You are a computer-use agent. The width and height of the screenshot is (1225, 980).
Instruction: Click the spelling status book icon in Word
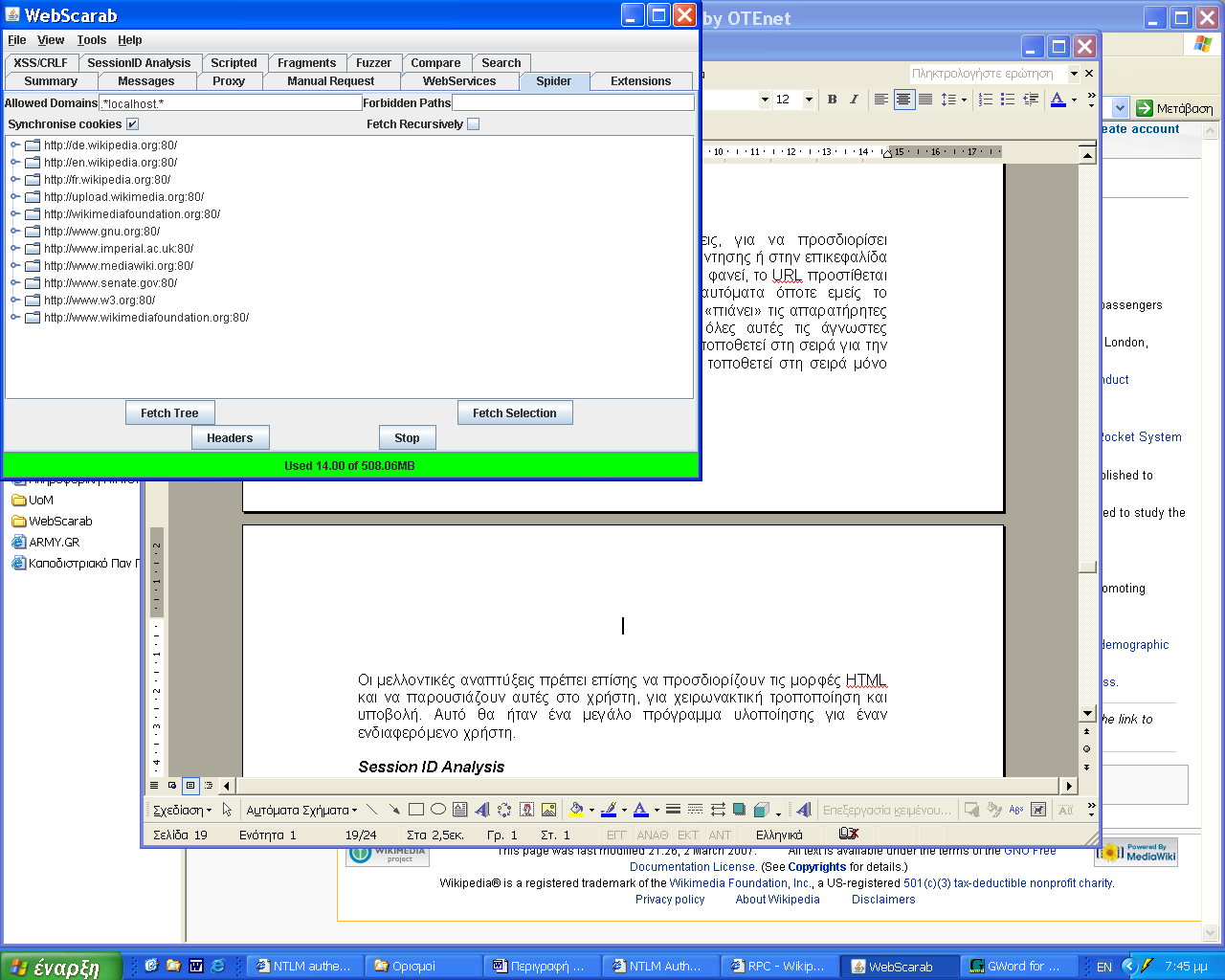click(849, 834)
